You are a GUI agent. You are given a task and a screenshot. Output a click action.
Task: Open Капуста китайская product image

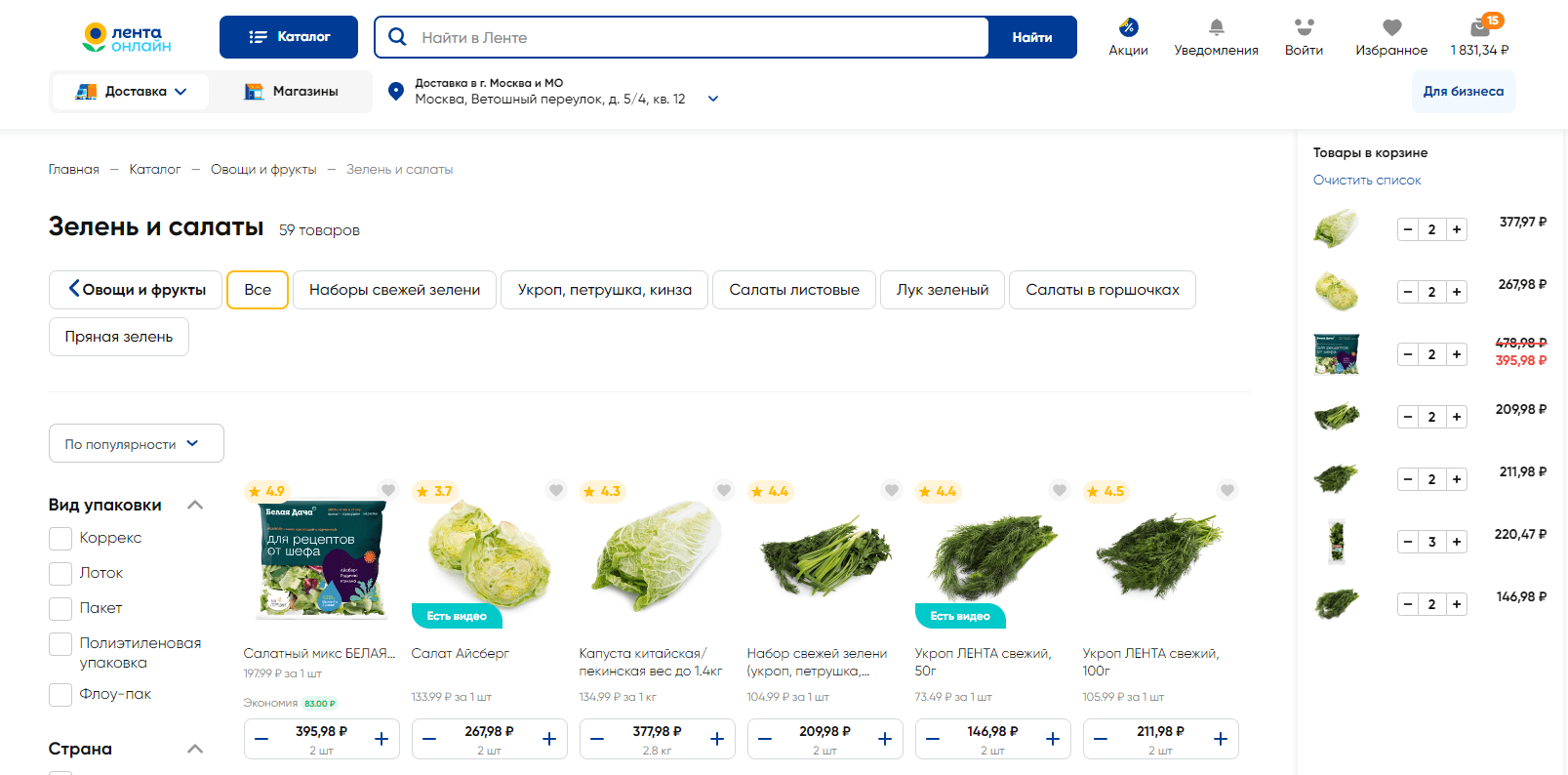(658, 556)
